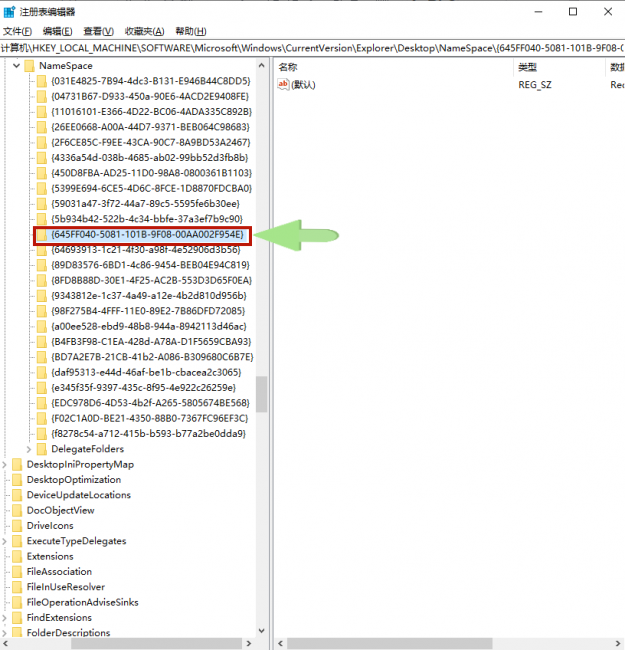Click folder icon of {9343812e-1c37-4a49-a12e-4b2d810d956b}

coord(41,296)
